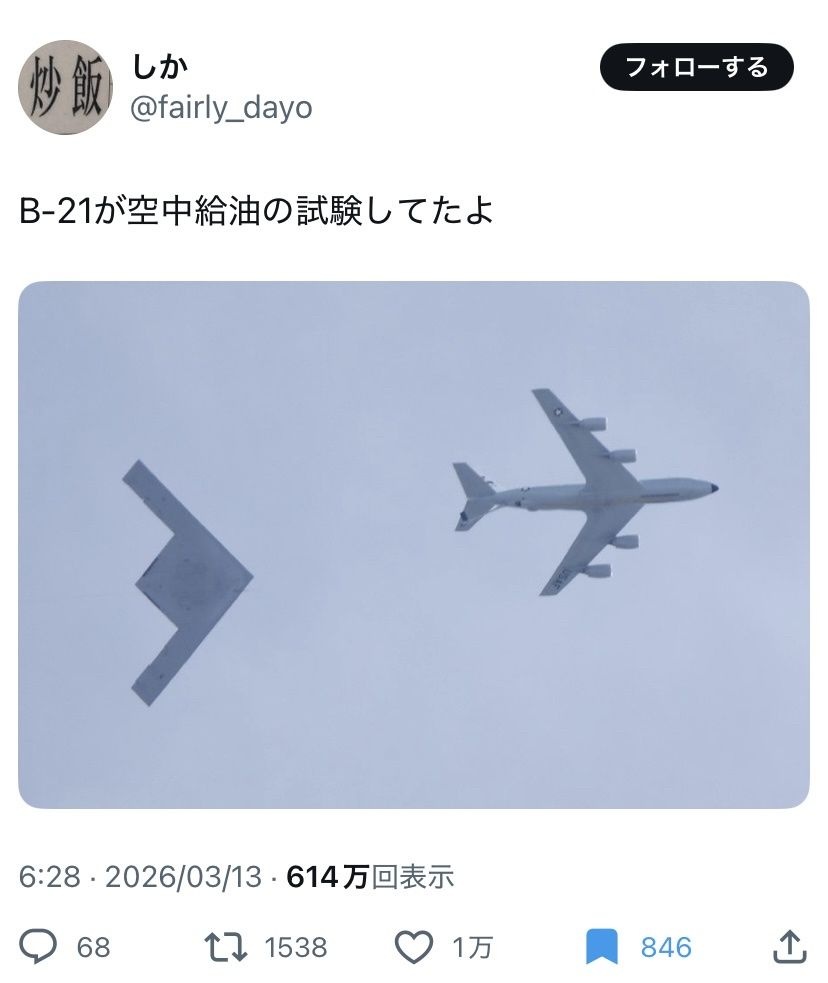Click the 6:28 post time
The height and width of the screenshot is (983, 828).
pyautogui.click(x=50, y=876)
